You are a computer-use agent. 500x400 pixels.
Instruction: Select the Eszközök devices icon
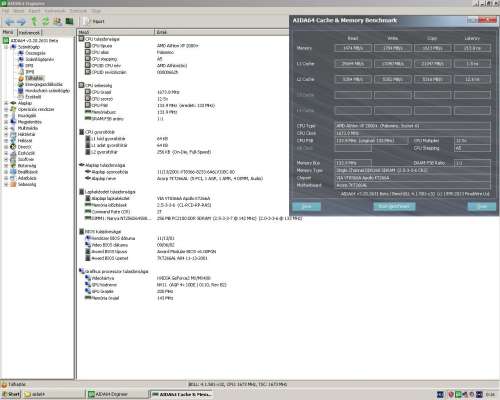tap(13, 153)
